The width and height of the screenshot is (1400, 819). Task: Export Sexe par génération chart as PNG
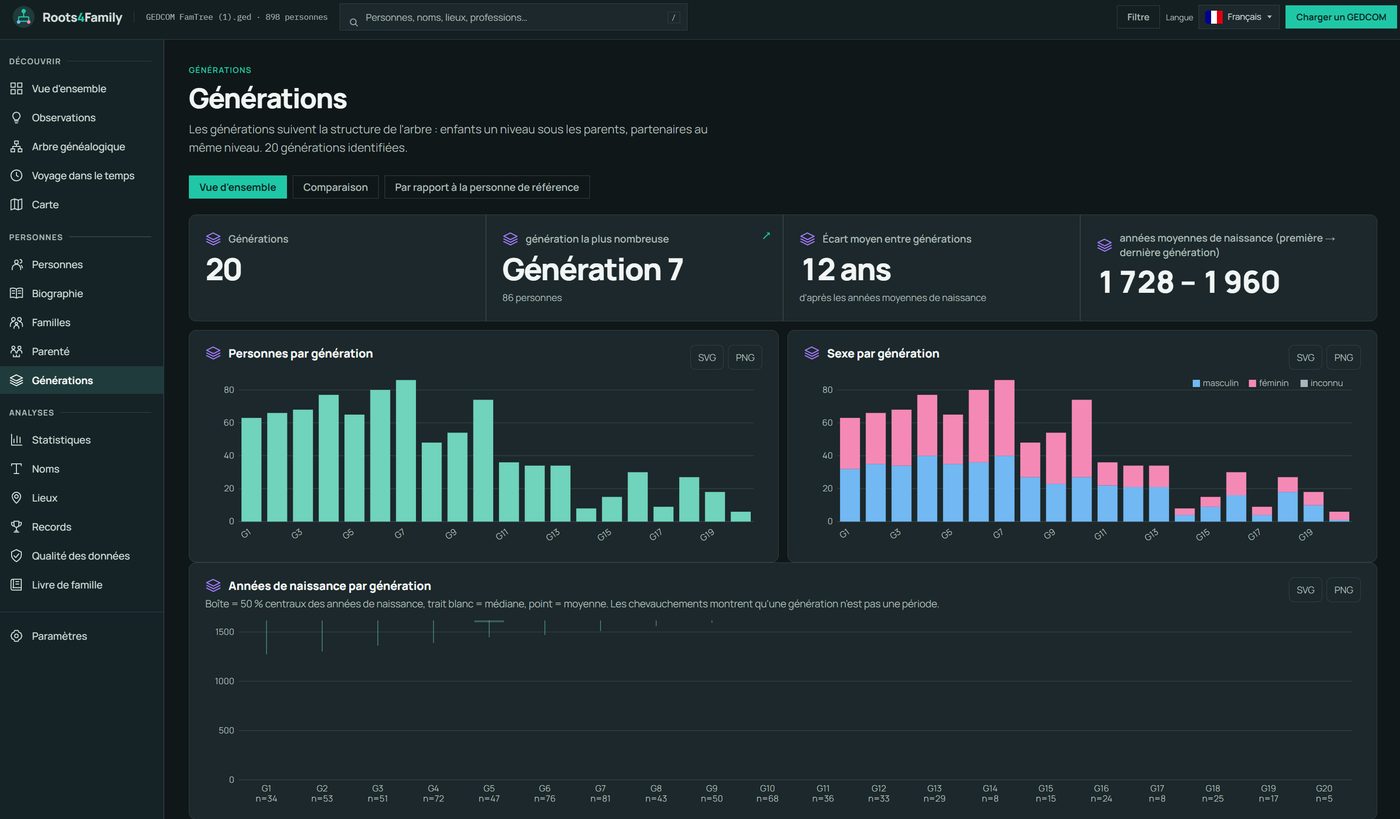[1343, 357]
